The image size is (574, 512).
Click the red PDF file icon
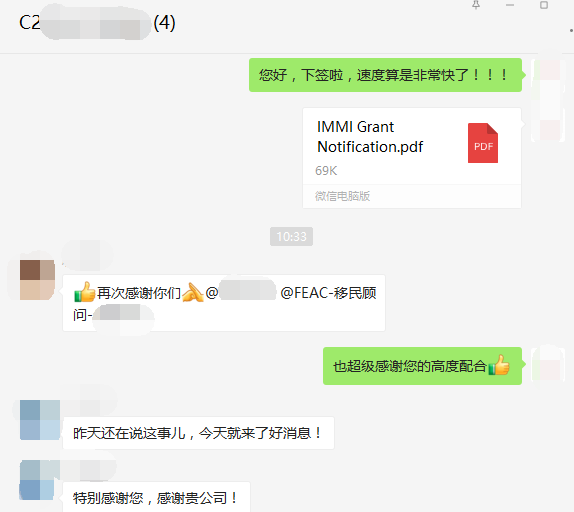click(x=483, y=143)
